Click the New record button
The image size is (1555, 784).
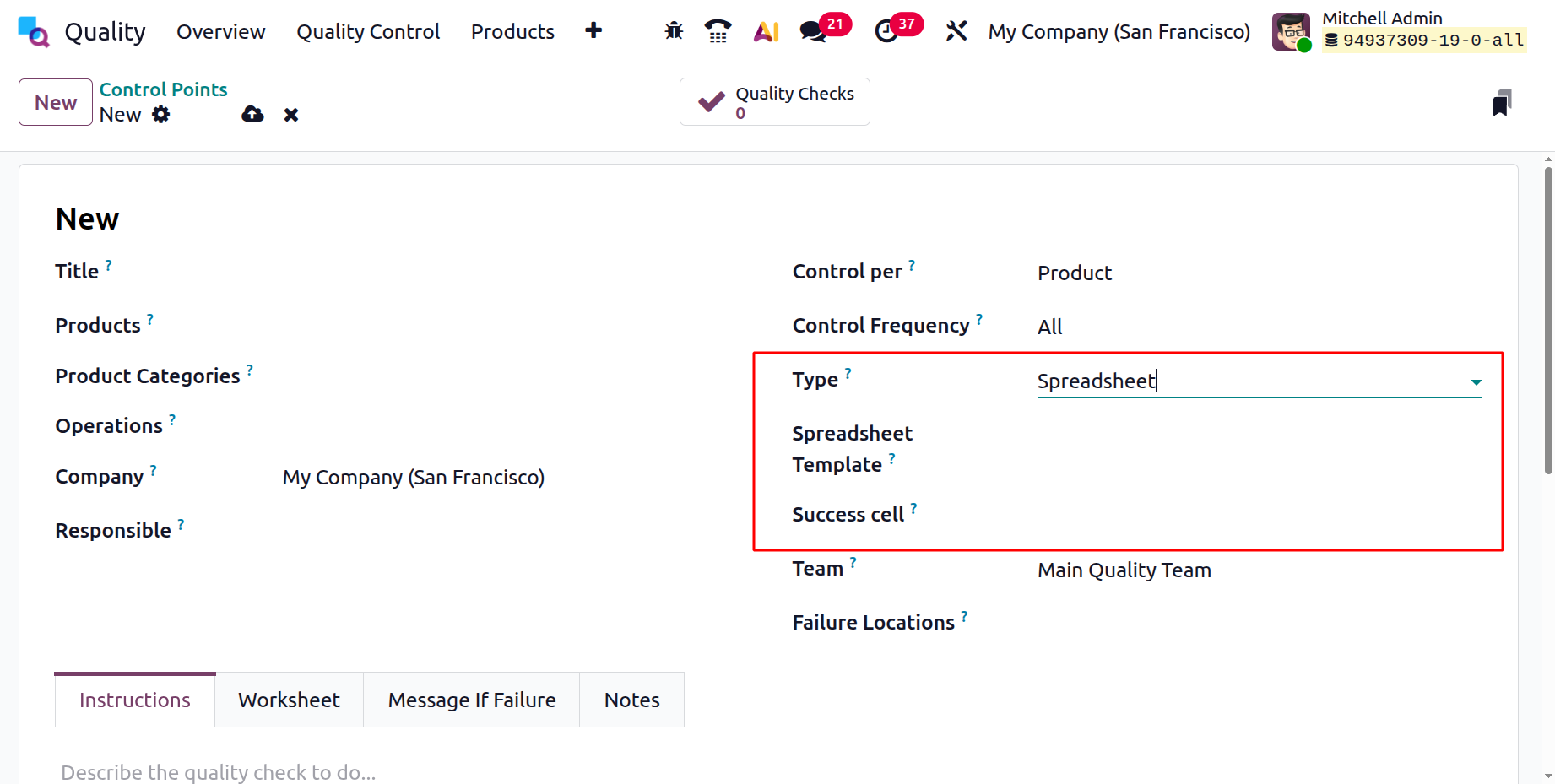coord(56,103)
